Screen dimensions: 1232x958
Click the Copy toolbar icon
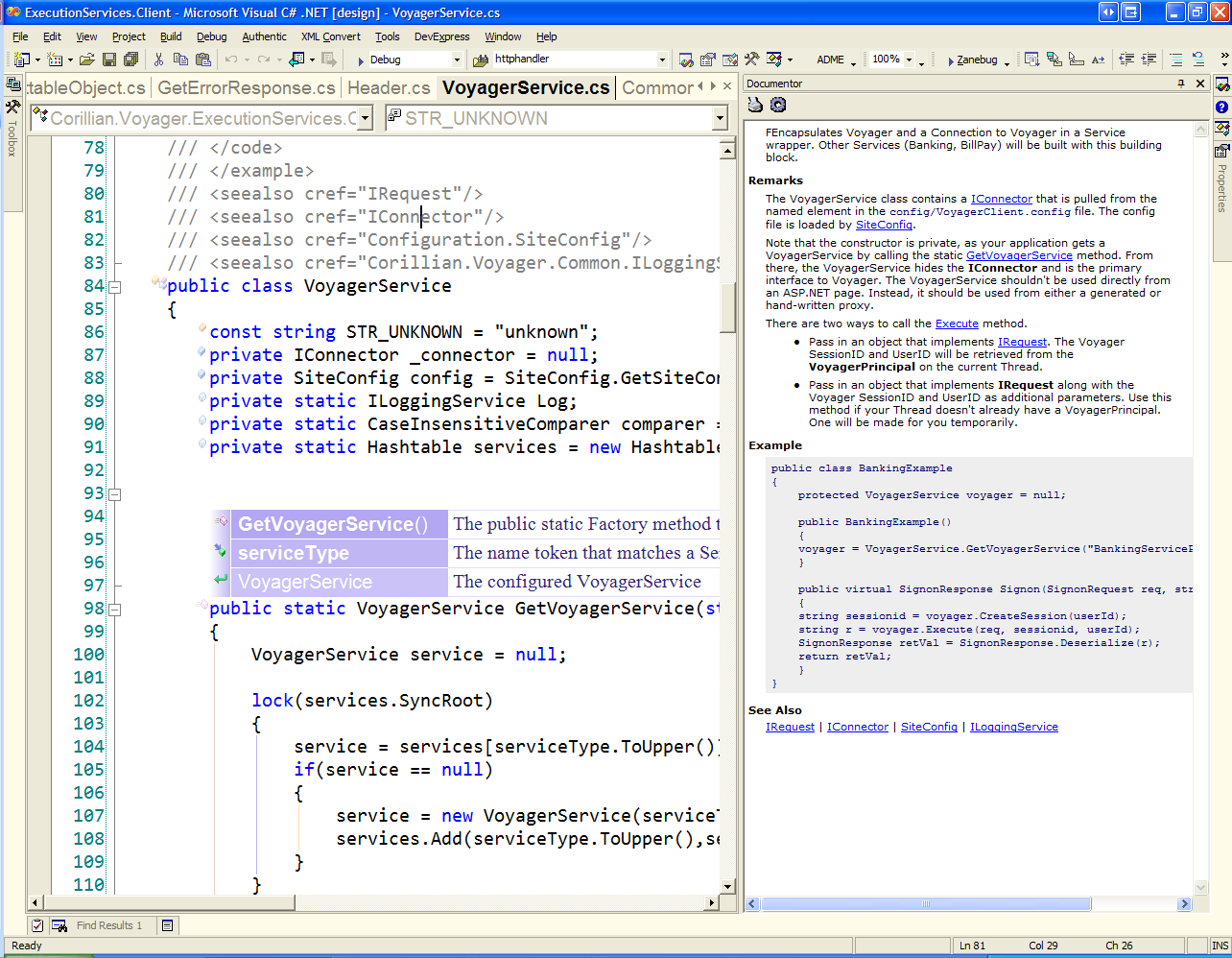pos(180,60)
